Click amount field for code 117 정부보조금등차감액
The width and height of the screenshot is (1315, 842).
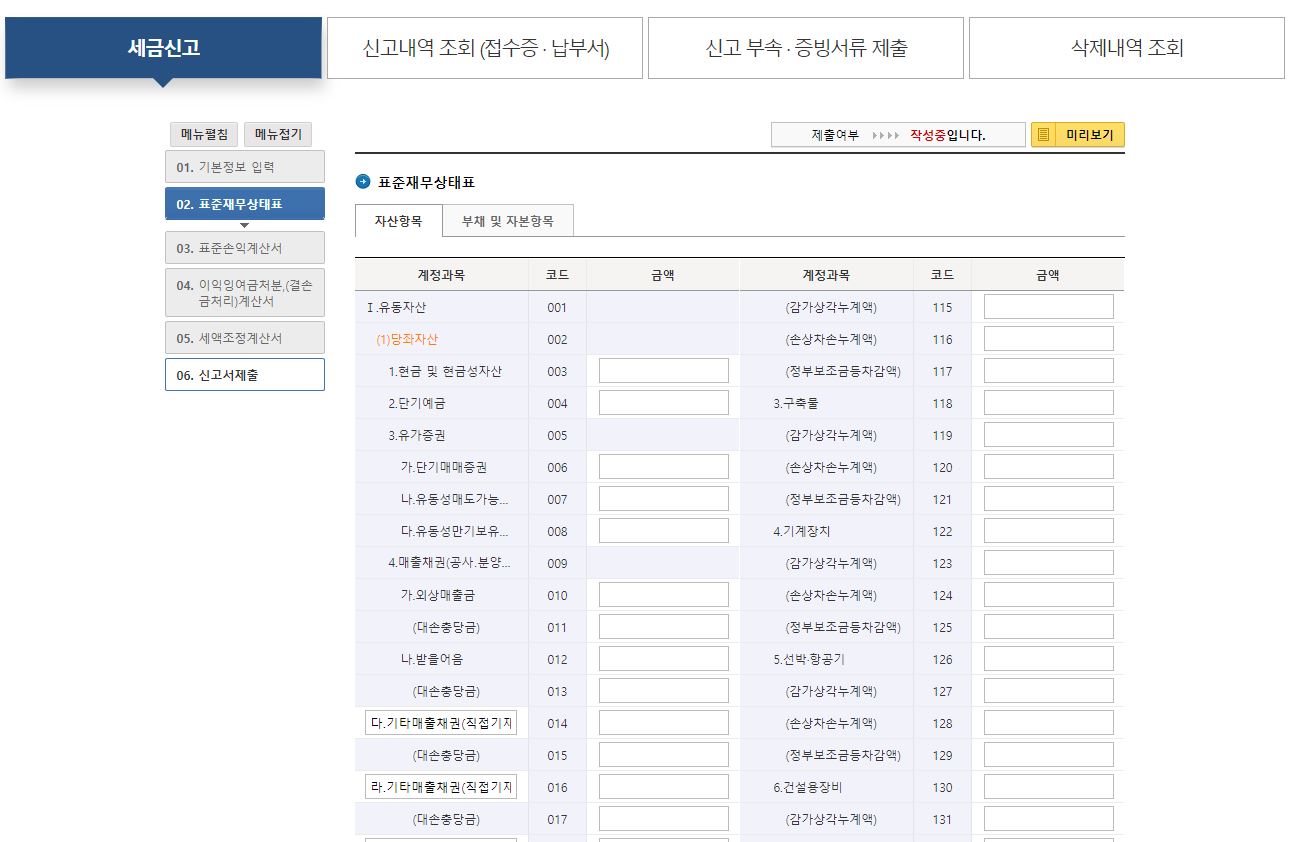click(x=1049, y=371)
